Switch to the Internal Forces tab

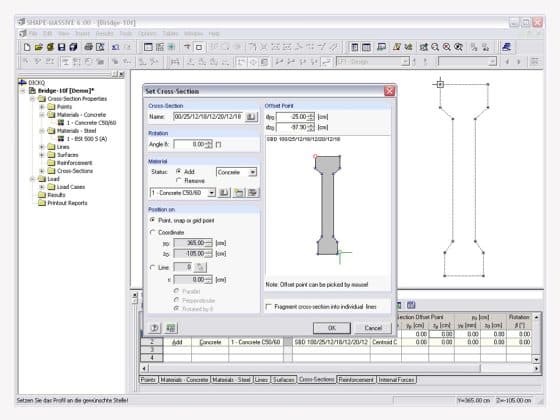point(396,380)
